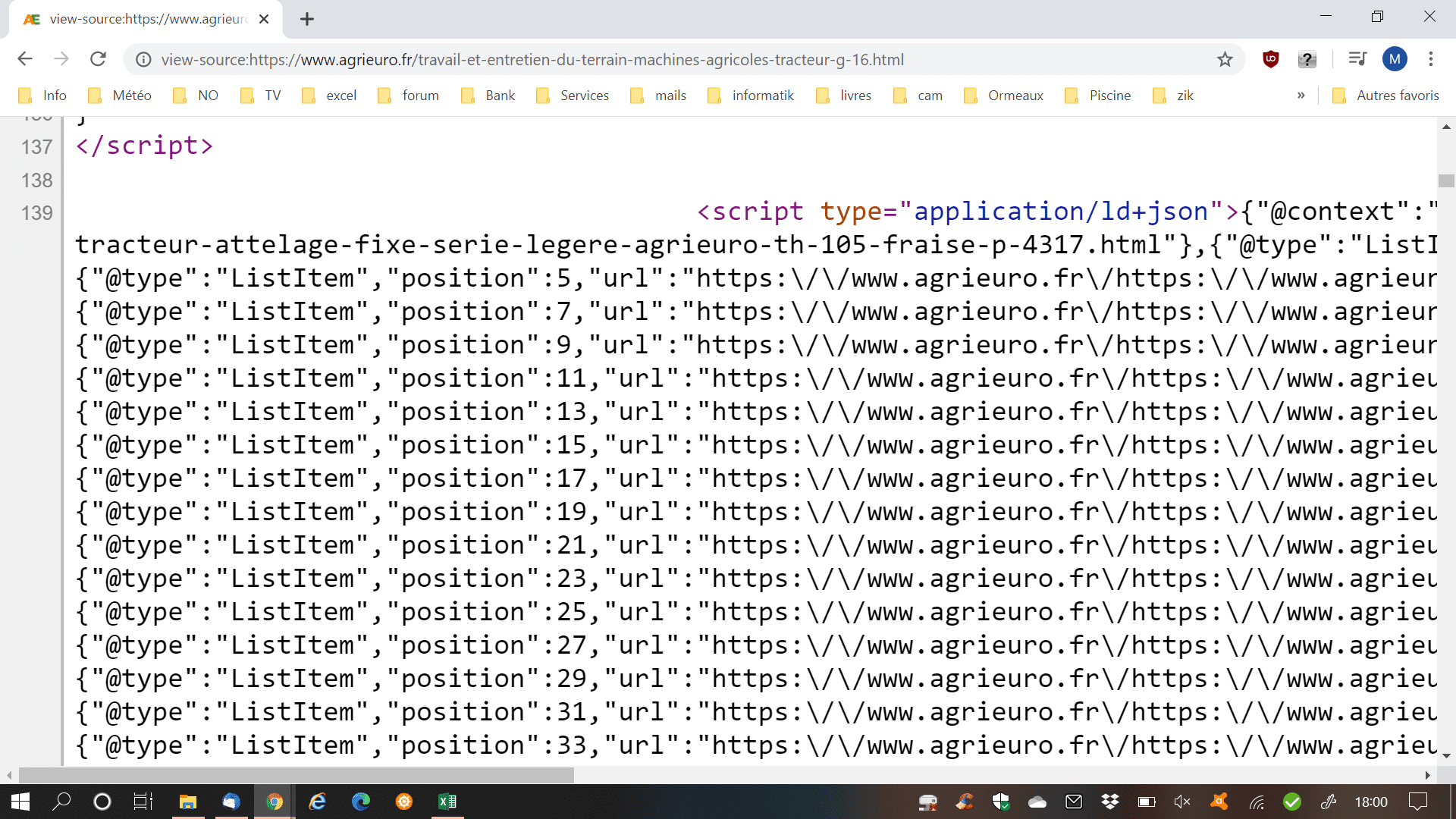Open the Chrome three-dot menu
This screenshot has width=1456, height=819.
[x=1431, y=59]
